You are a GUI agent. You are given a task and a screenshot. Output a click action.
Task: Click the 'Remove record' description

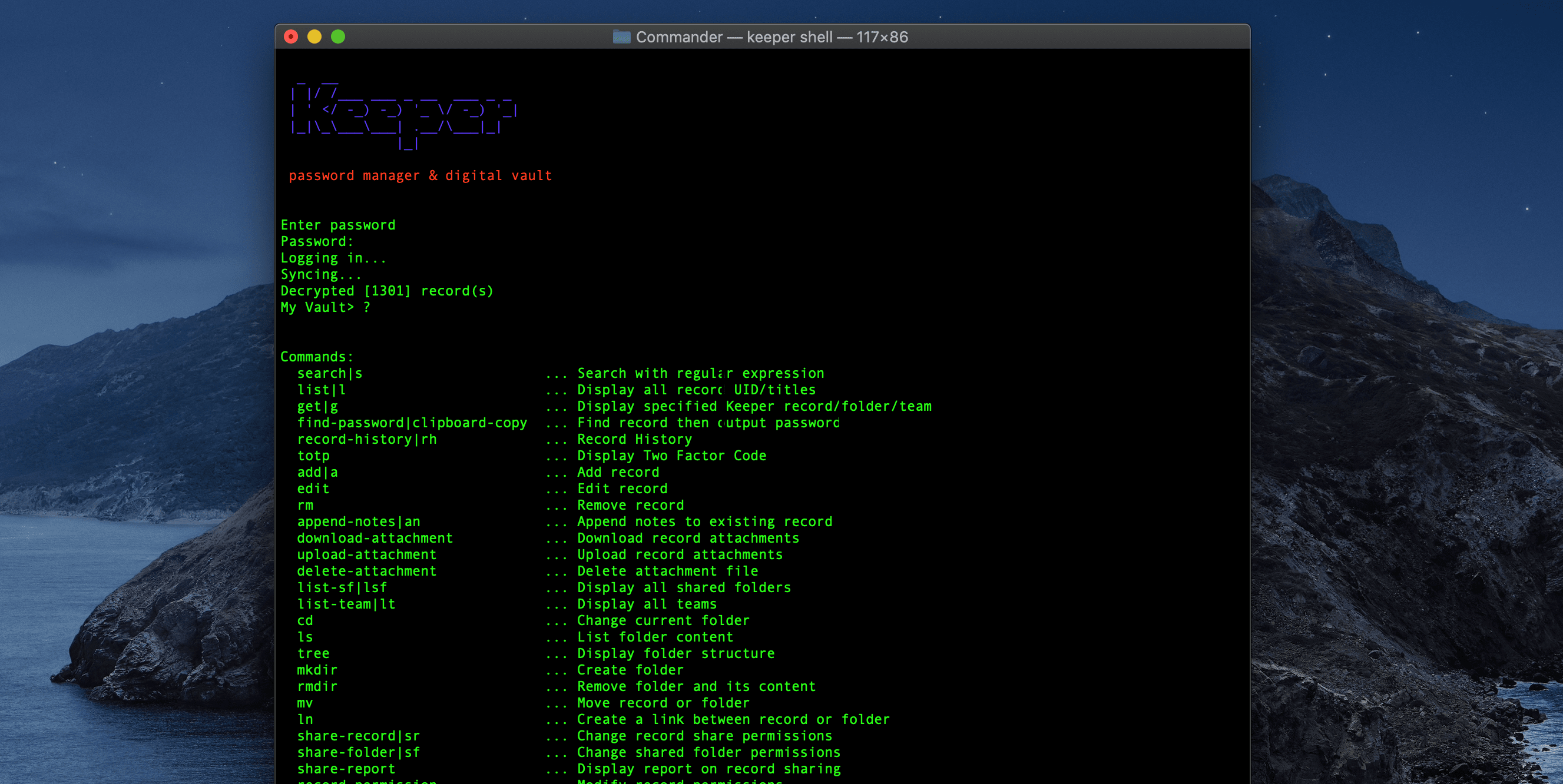click(630, 505)
